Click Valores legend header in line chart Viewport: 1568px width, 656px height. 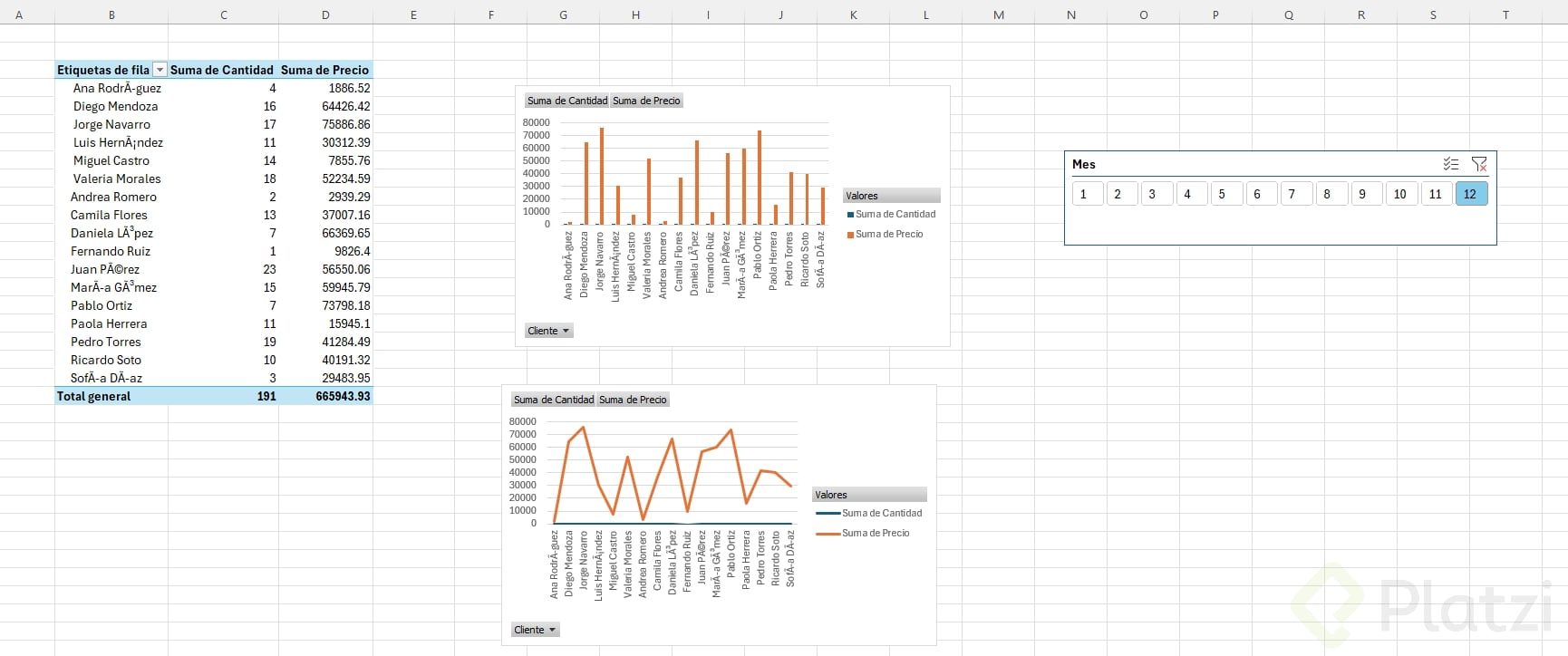870,495
